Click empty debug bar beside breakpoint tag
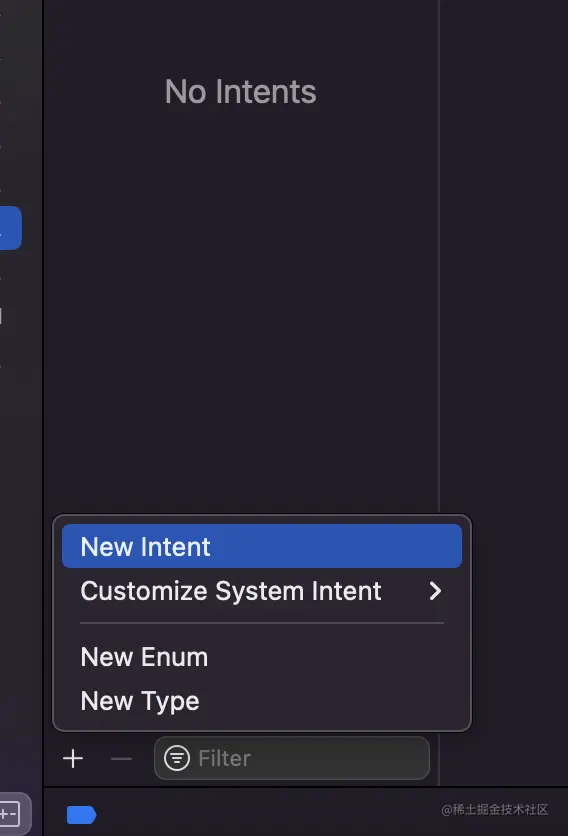568x836 pixels. pos(267,815)
